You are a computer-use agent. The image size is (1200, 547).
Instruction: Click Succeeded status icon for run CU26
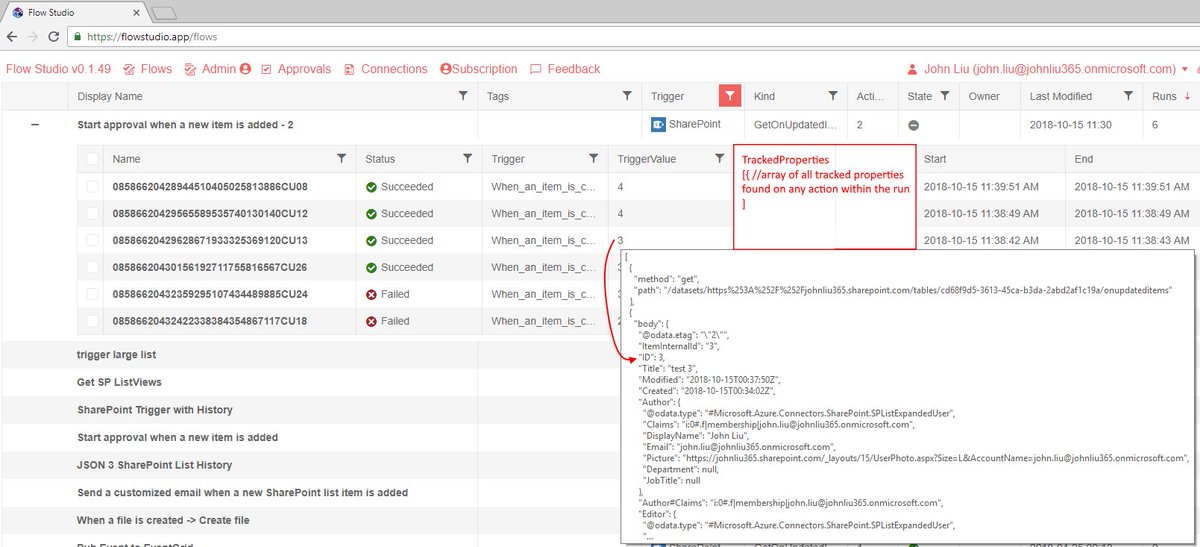coord(371,268)
